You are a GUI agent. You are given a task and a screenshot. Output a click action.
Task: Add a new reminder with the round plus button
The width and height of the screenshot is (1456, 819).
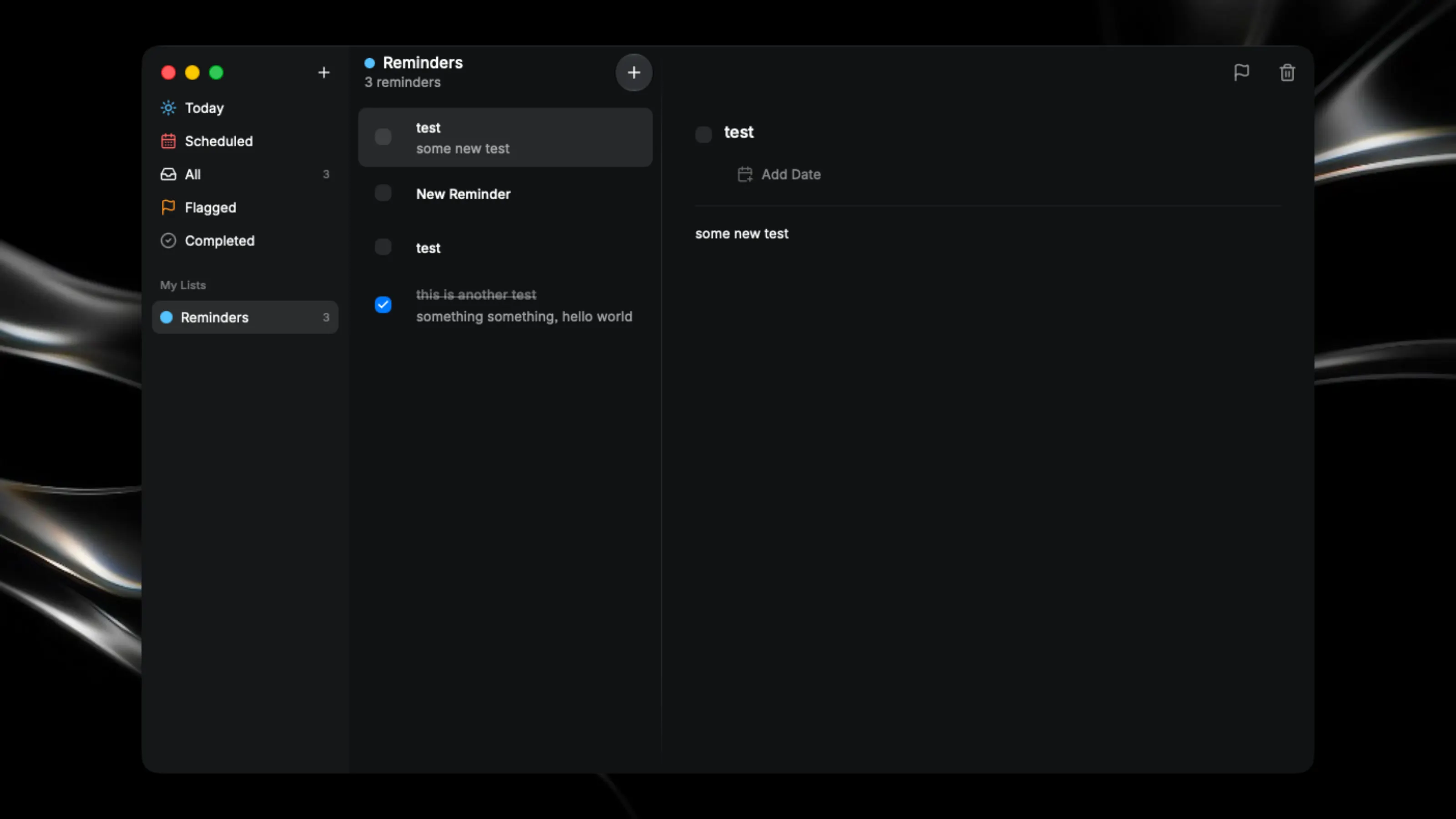[634, 72]
